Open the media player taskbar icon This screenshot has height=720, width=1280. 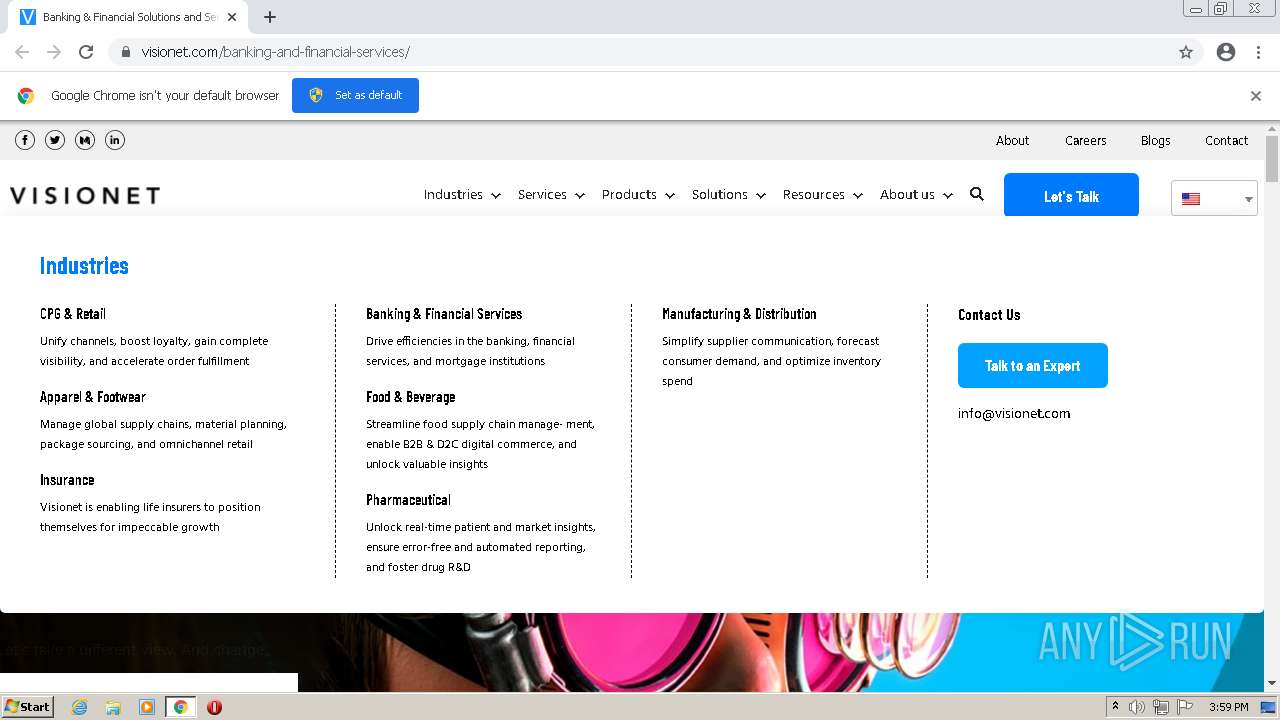click(147, 707)
